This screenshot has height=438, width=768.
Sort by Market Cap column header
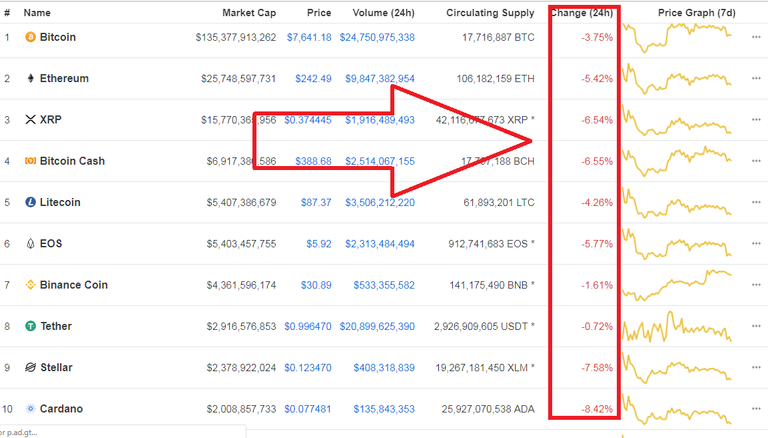249,13
